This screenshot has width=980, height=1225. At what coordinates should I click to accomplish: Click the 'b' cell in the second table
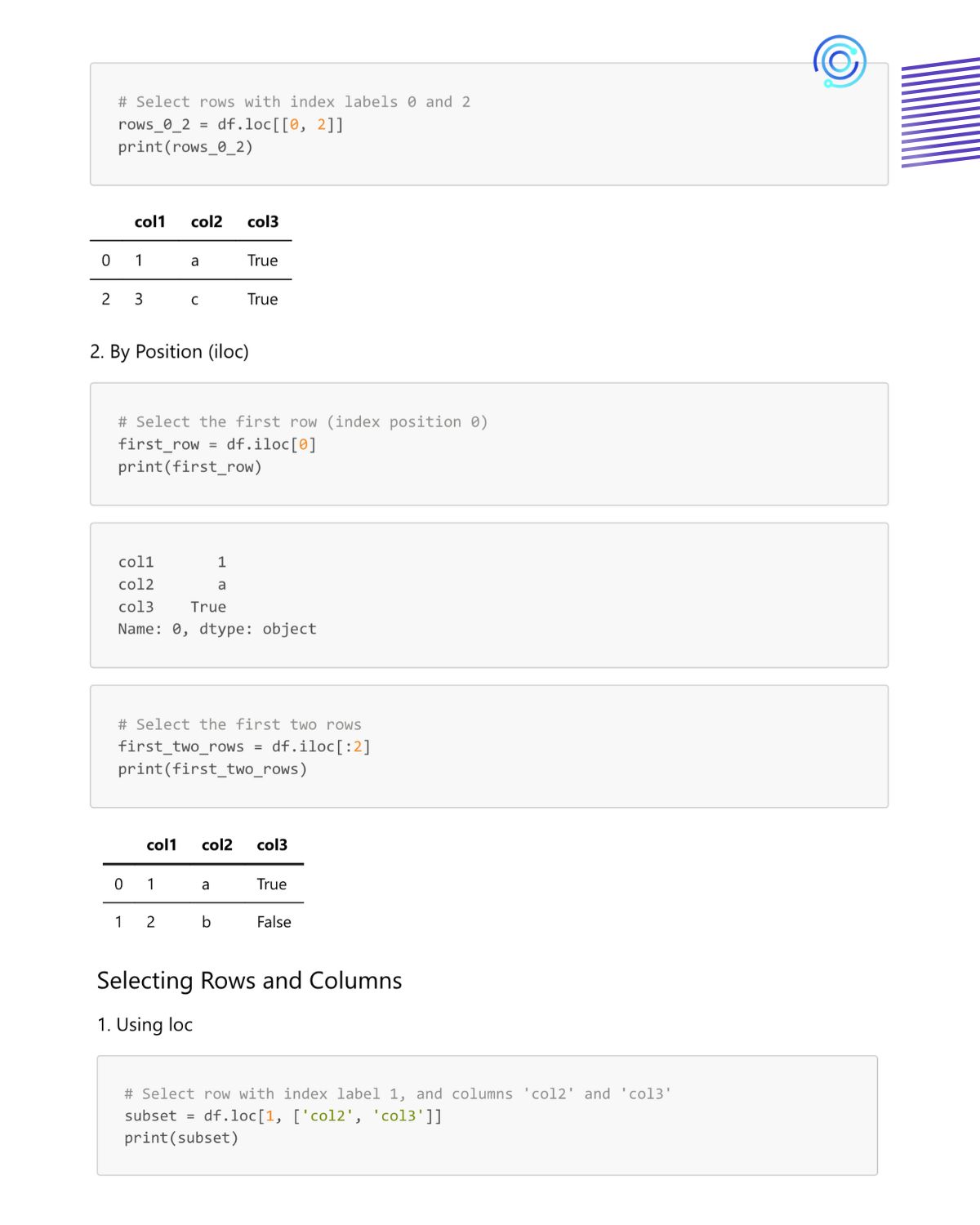(206, 922)
